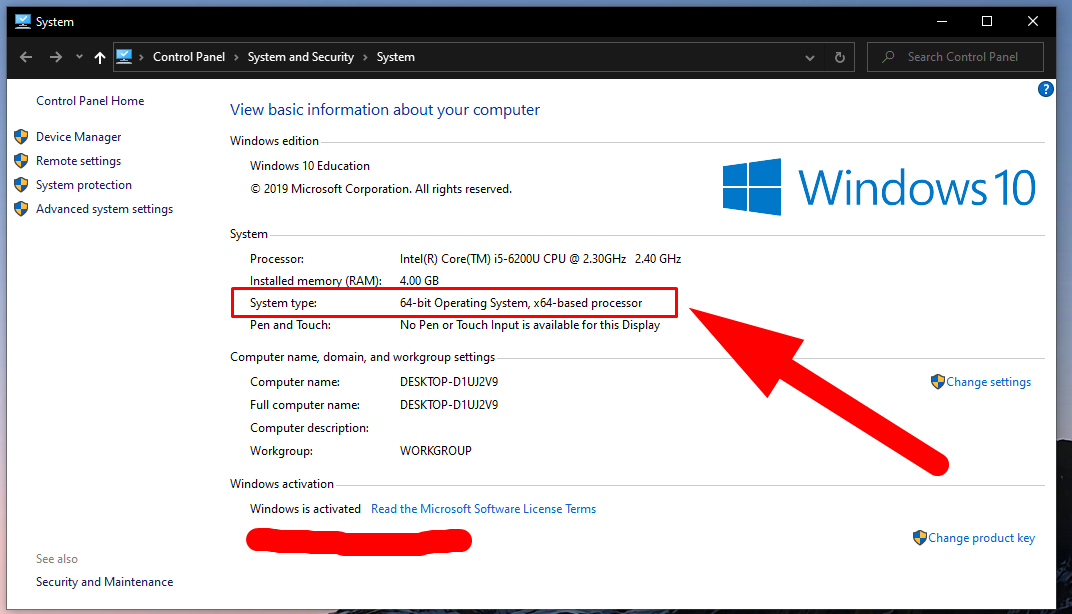Click the 'View basic information about your computer' heading

pos(385,109)
